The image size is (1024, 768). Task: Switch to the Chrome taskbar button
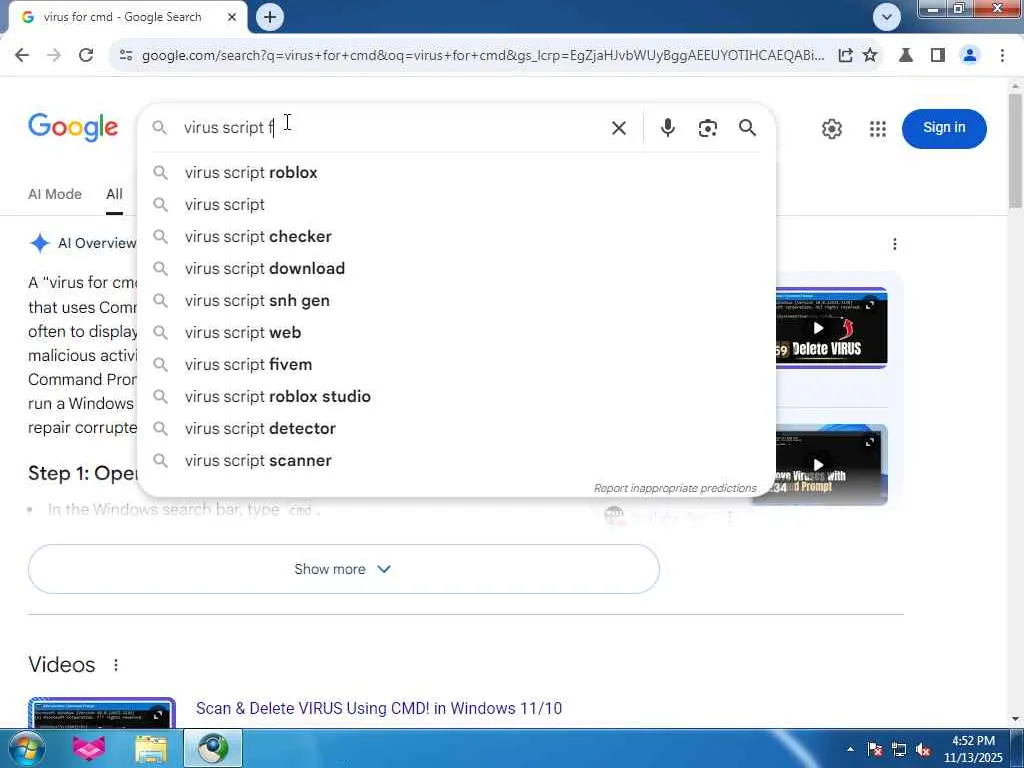pyautogui.click(x=213, y=749)
